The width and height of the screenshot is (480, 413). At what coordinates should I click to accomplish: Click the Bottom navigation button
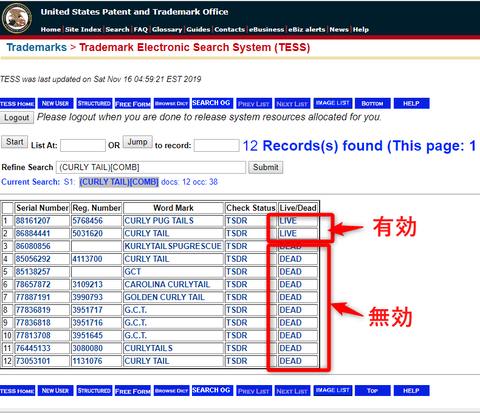pyautogui.click(x=372, y=103)
